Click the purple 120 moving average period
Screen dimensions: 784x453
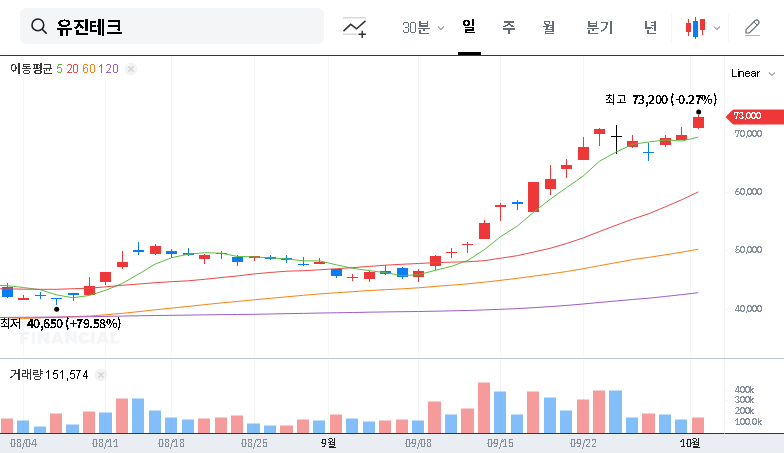tap(110, 69)
